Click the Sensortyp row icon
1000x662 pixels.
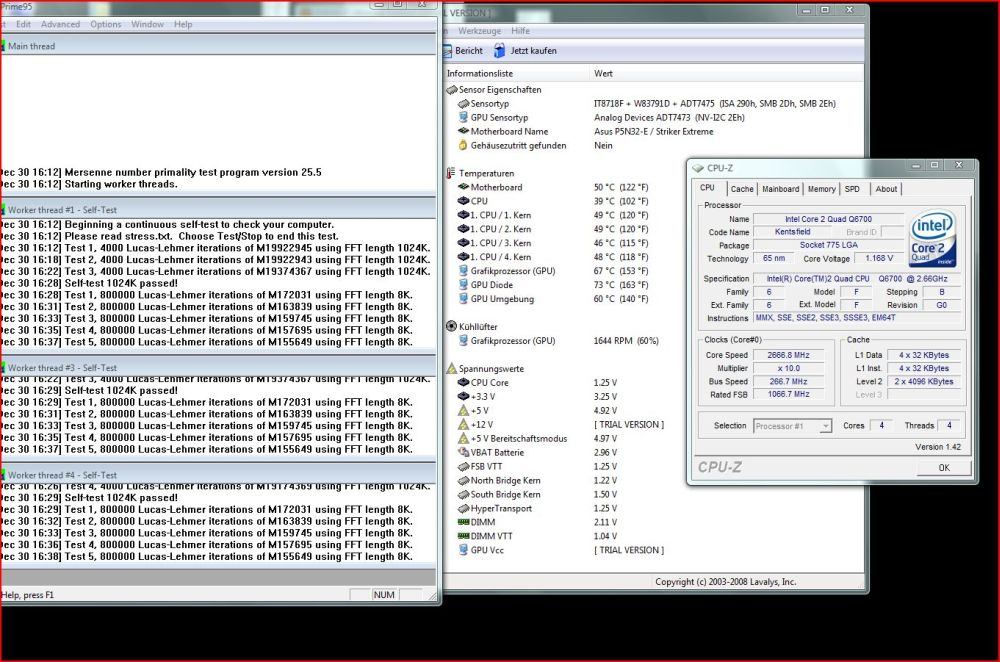[464, 103]
